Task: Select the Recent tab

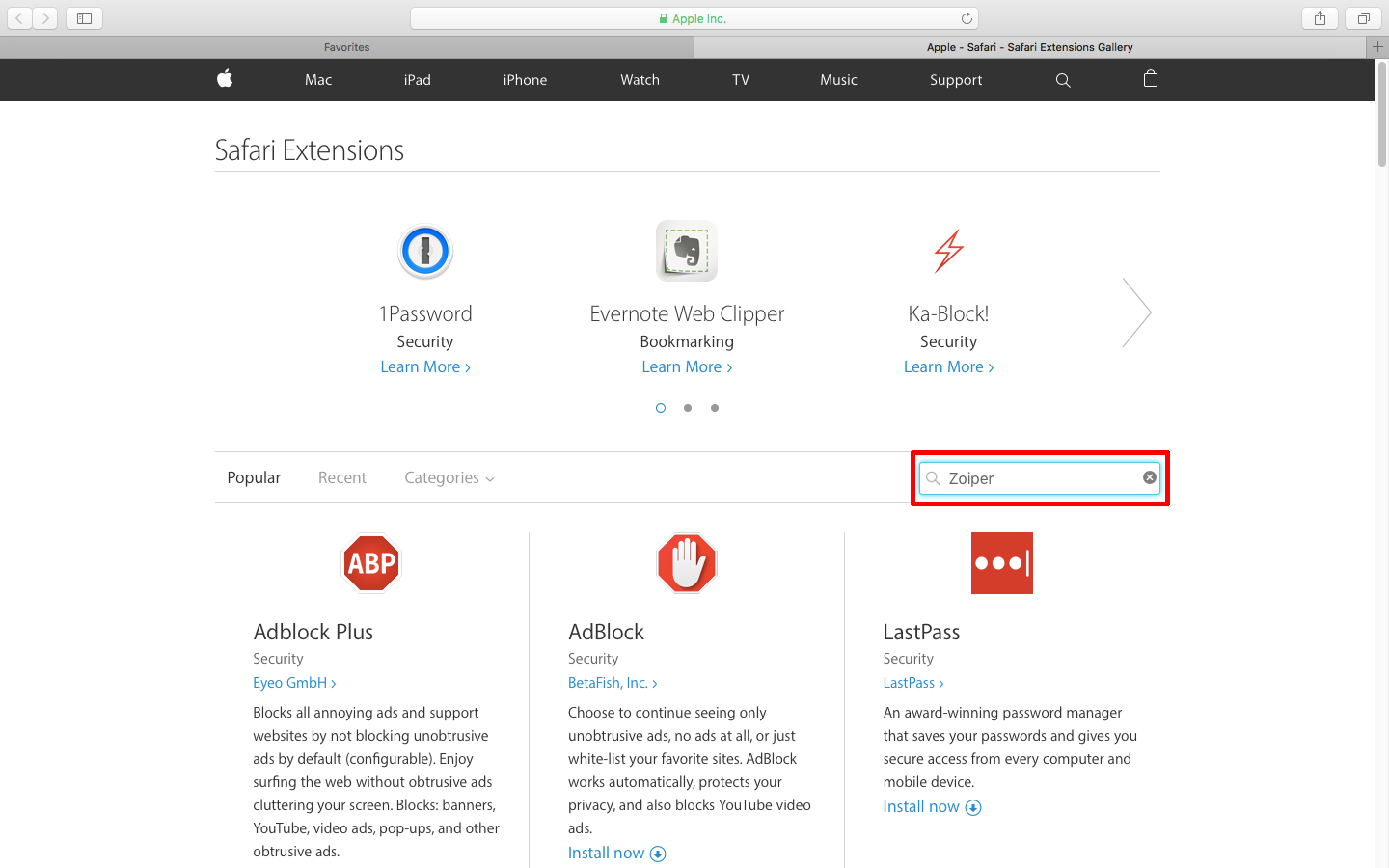Action: click(x=342, y=478)
